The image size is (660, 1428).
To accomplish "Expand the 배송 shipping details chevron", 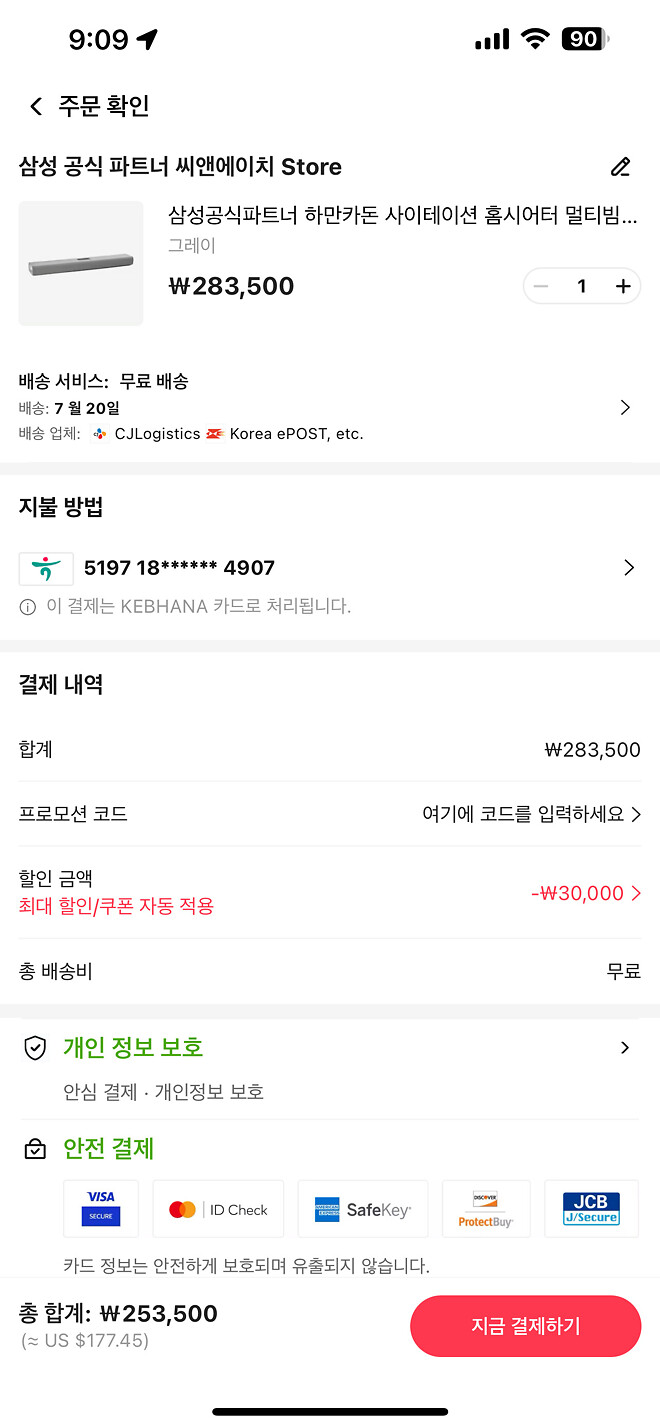I will (625, 407).
